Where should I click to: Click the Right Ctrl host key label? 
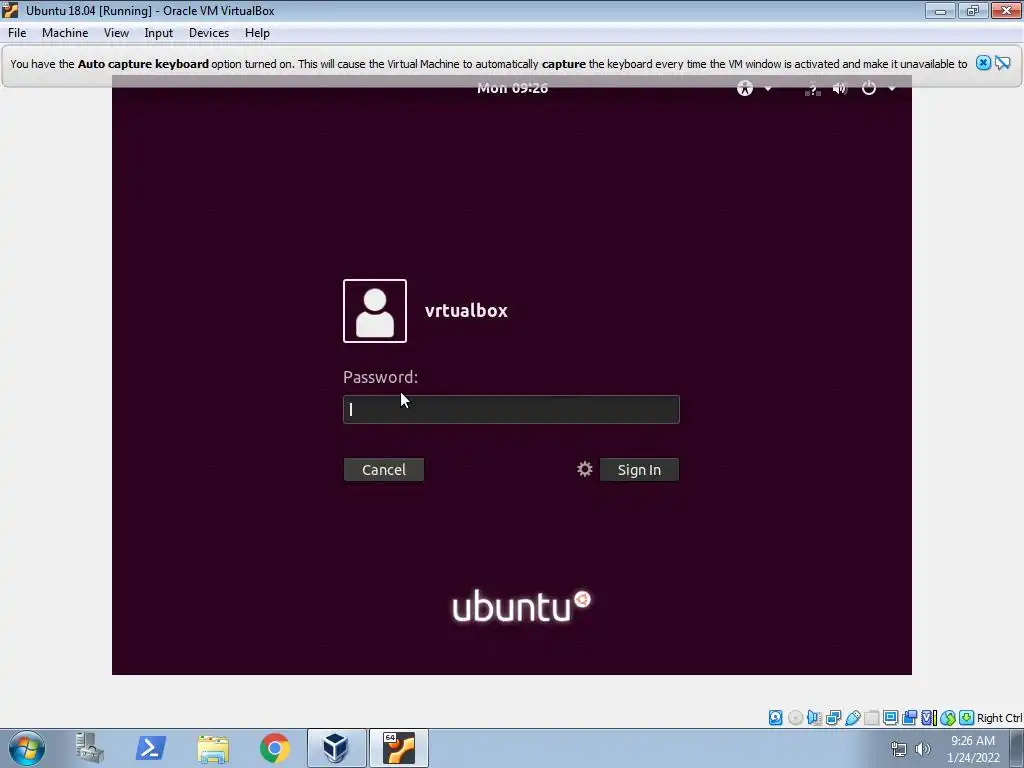(x=999, y=718)
